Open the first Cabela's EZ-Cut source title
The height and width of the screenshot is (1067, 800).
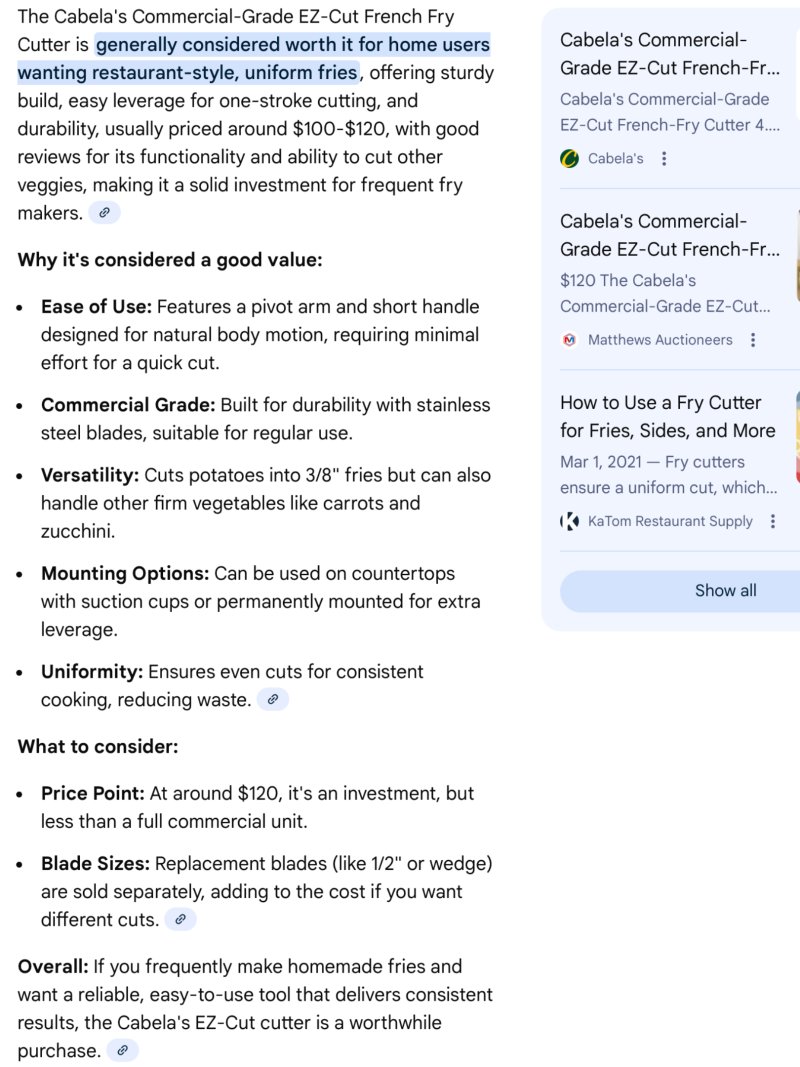669,54
